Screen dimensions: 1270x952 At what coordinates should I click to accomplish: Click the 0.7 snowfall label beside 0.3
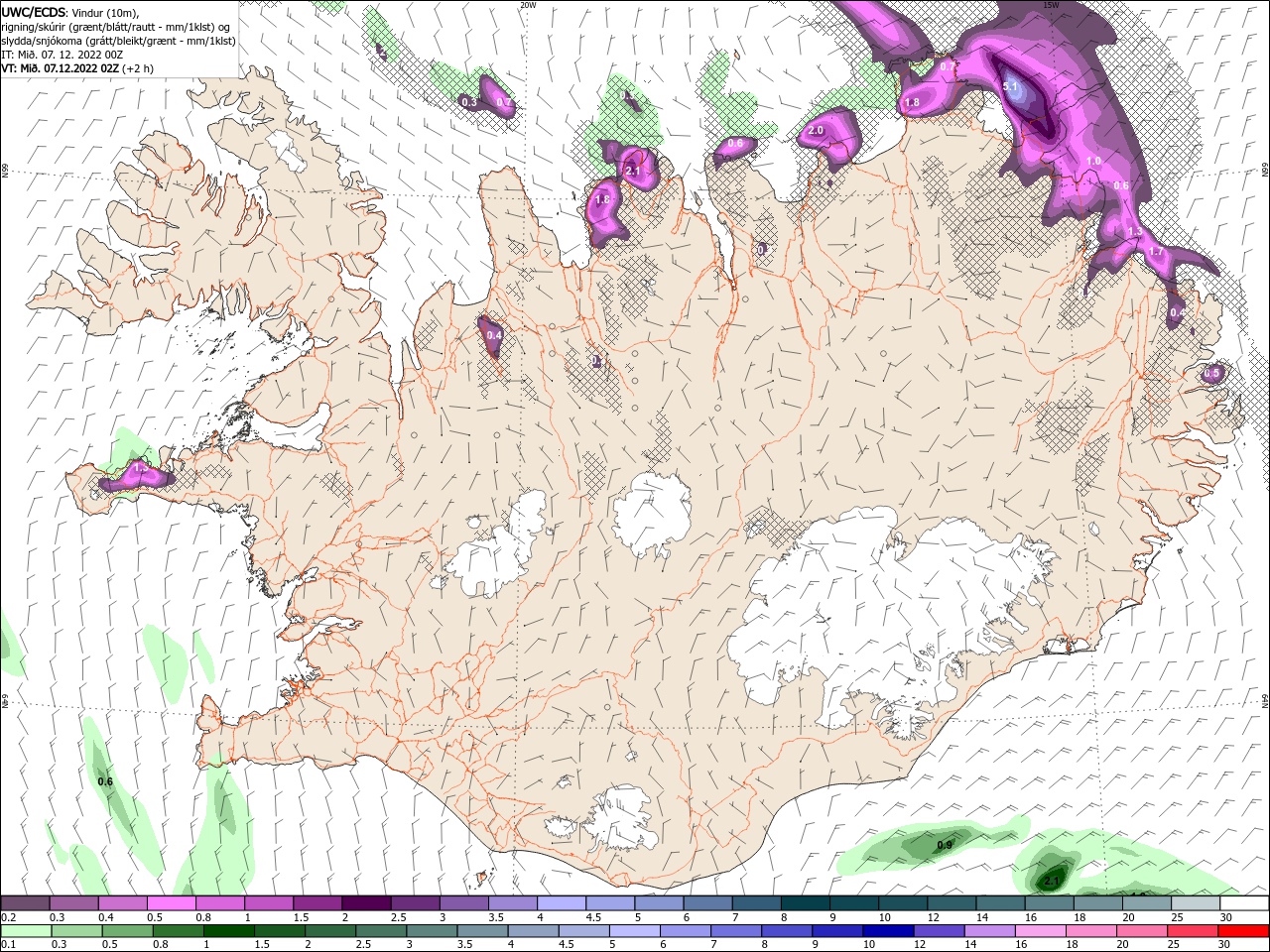tap(503, 102)
